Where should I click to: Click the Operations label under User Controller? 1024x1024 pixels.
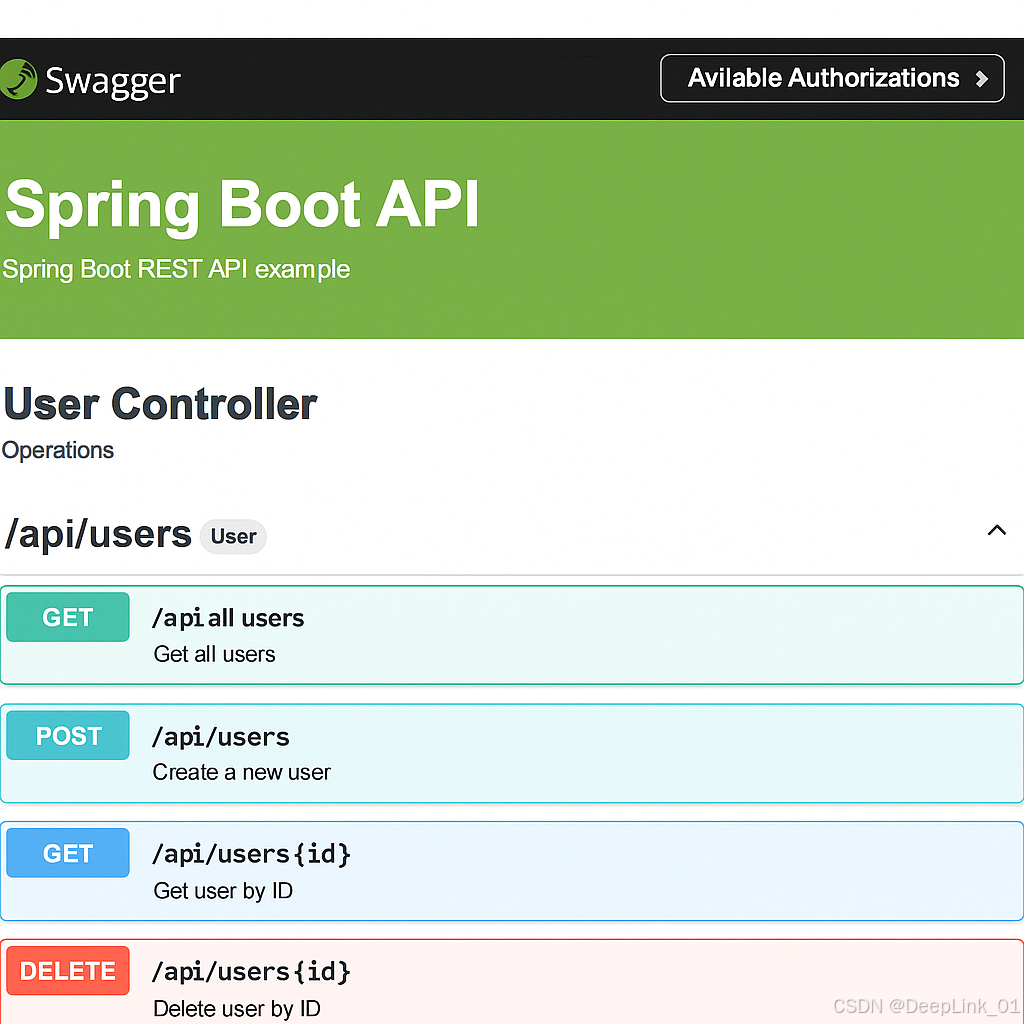point(58,451)
